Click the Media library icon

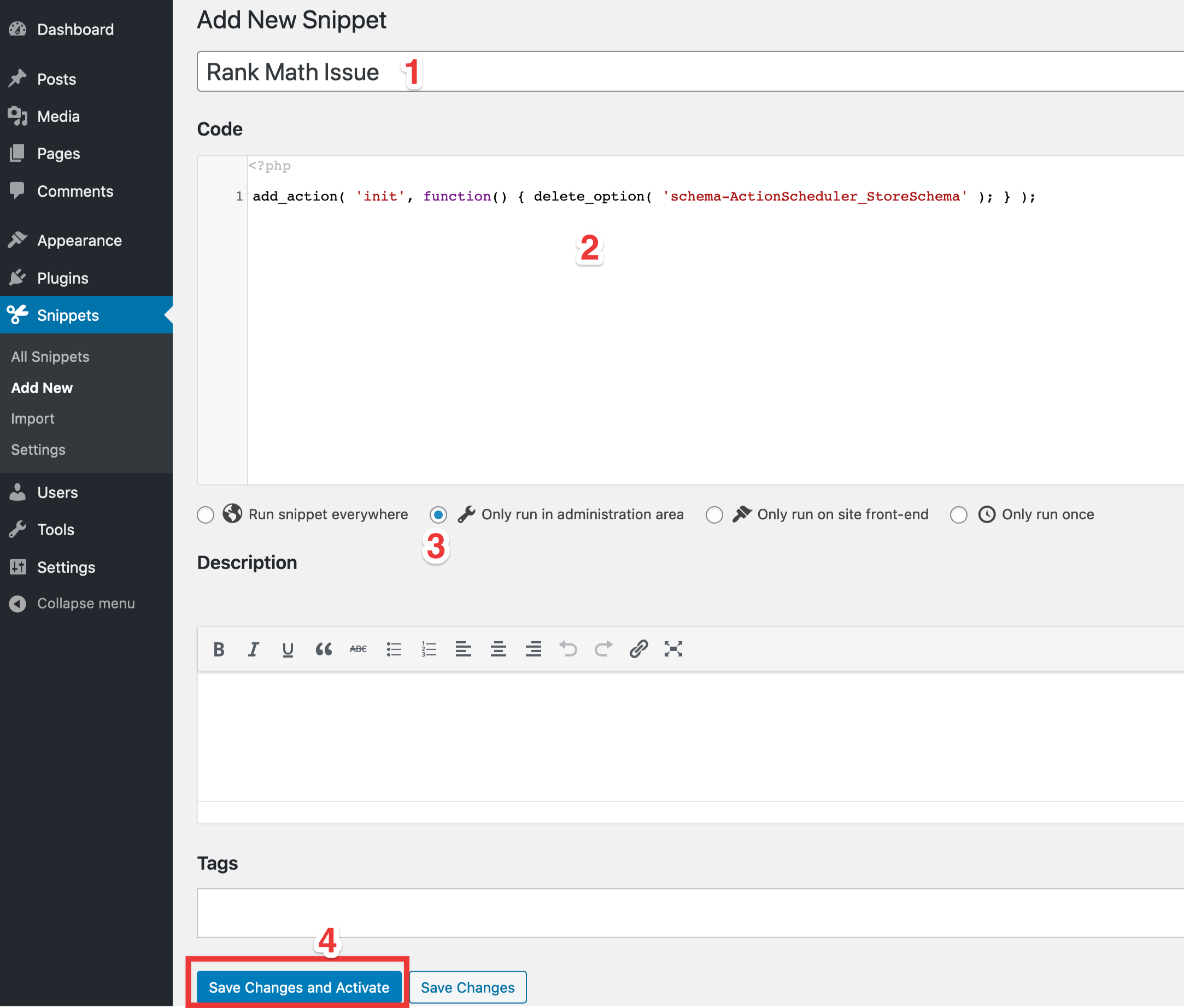[x=17, y=116]
